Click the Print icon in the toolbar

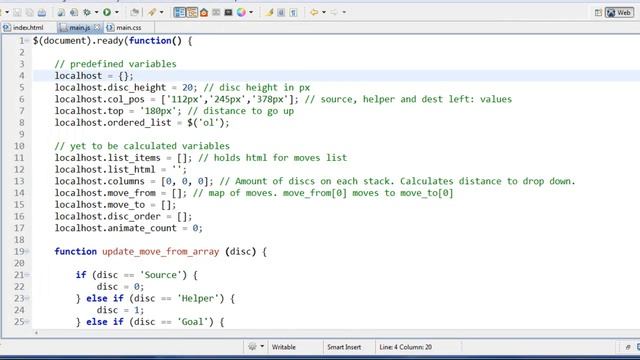pos(42,13)
